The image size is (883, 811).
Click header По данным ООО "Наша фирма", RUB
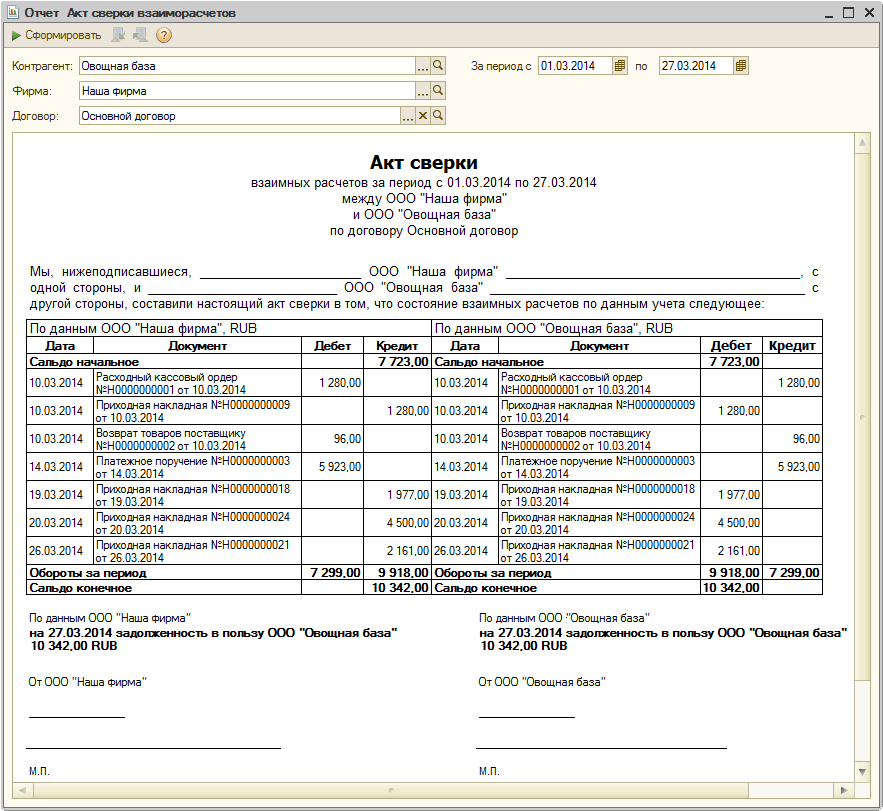coord(229,328)
